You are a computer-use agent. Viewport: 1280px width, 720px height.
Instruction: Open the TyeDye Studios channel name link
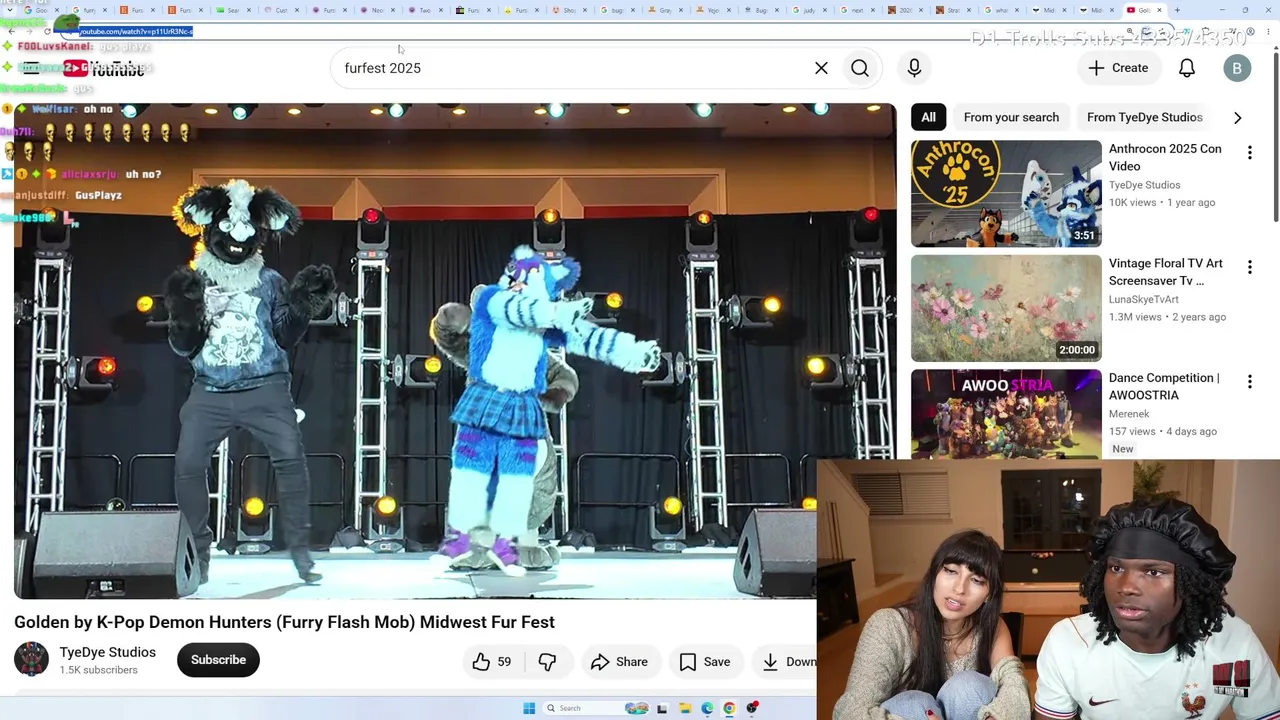pyautogui.click(x=108, y=652)
